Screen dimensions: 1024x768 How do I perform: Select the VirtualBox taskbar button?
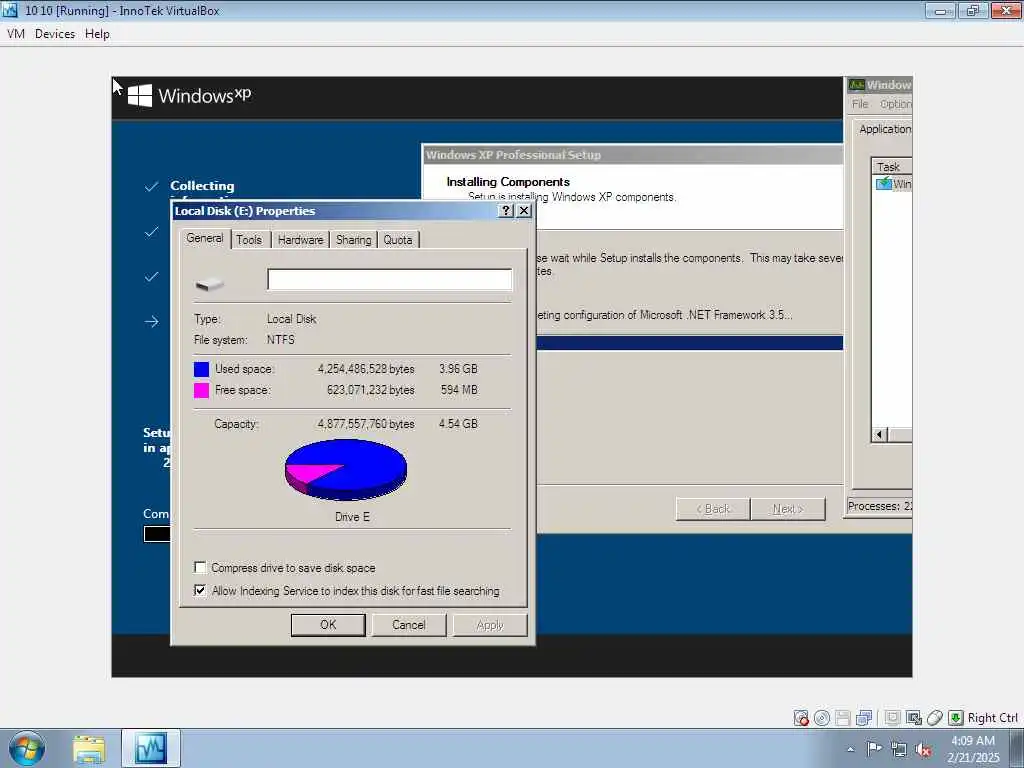point(151,748)
